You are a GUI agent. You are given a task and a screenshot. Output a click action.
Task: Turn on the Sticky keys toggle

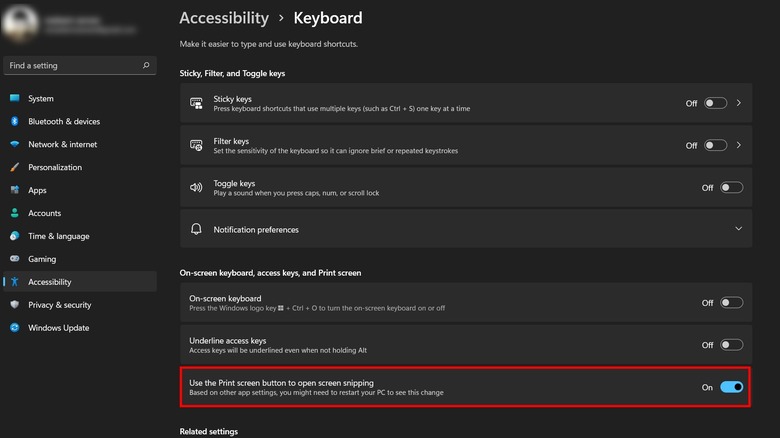[x=715, y=103]
